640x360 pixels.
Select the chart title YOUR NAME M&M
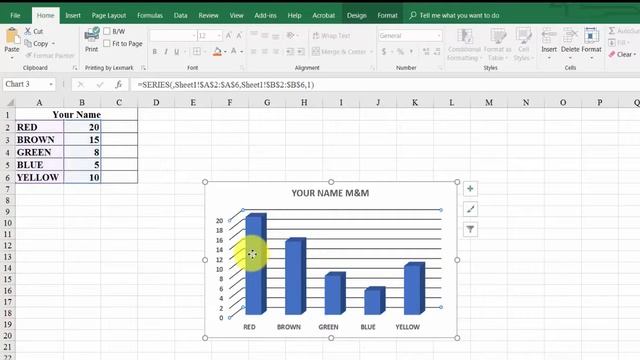pyautogui.click(x=330, y=193)
